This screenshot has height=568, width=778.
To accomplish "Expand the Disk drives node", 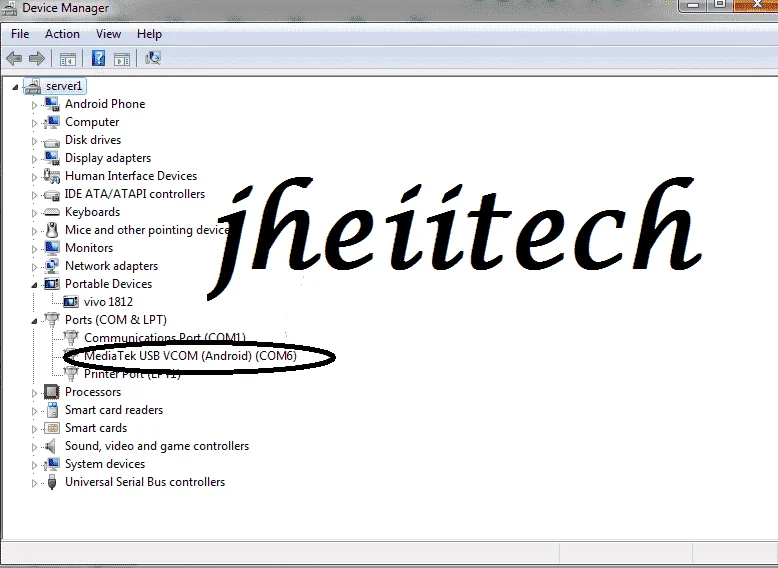I will tap(34, 141).
